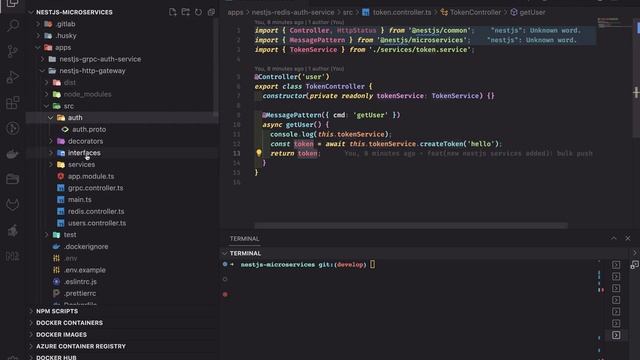Image resolution: width=640 pixels, height=360 pixels.
Task: Click token.controller.ts breadcrumb
Action: 402,12
